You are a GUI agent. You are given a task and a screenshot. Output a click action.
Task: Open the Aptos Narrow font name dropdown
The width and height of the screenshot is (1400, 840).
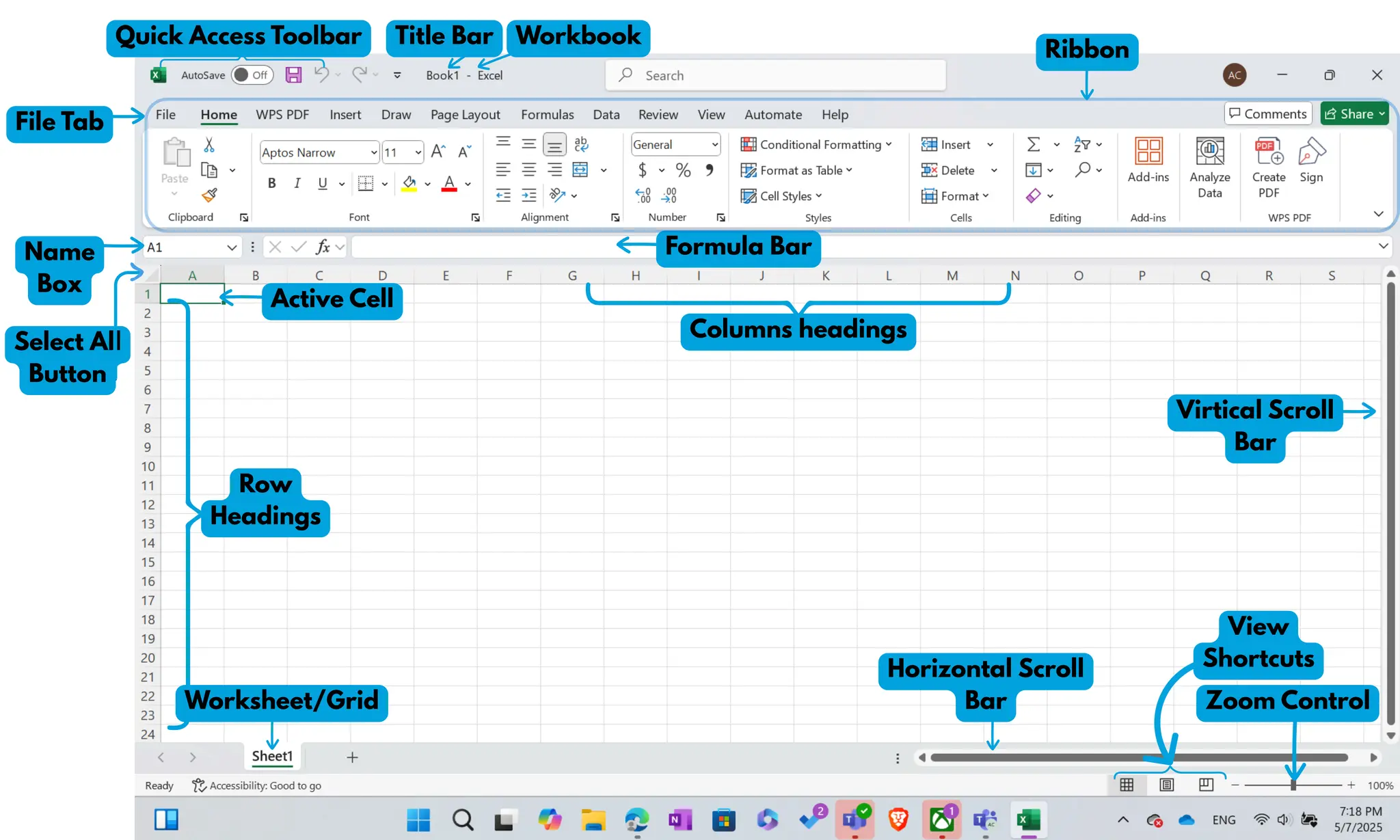tap(374, 152)
